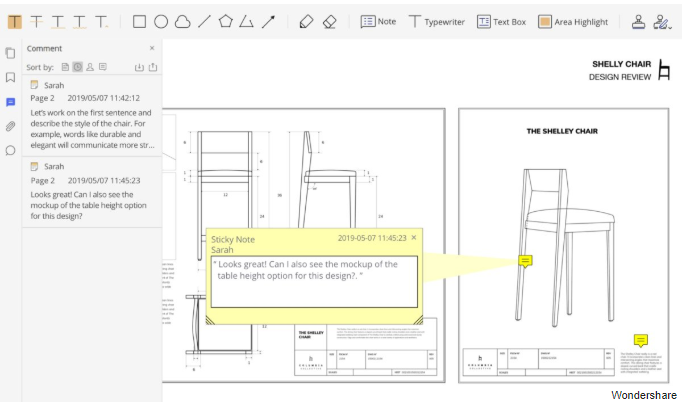
Task: Sort comments by type
Action: (103, 67)
